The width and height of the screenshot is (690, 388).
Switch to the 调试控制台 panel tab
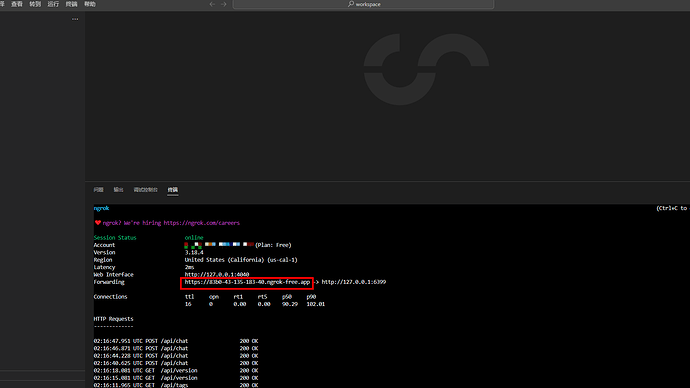[x=146, y=190]
